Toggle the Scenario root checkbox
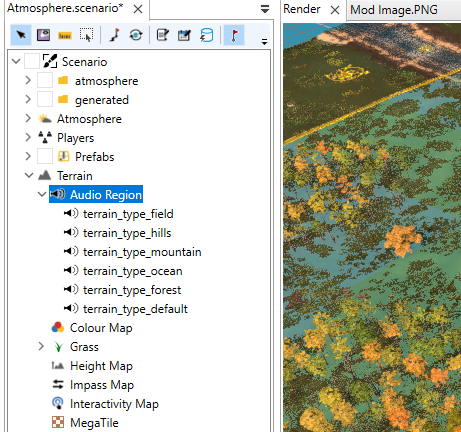This screenshot has height=432, width=461. 32,62
